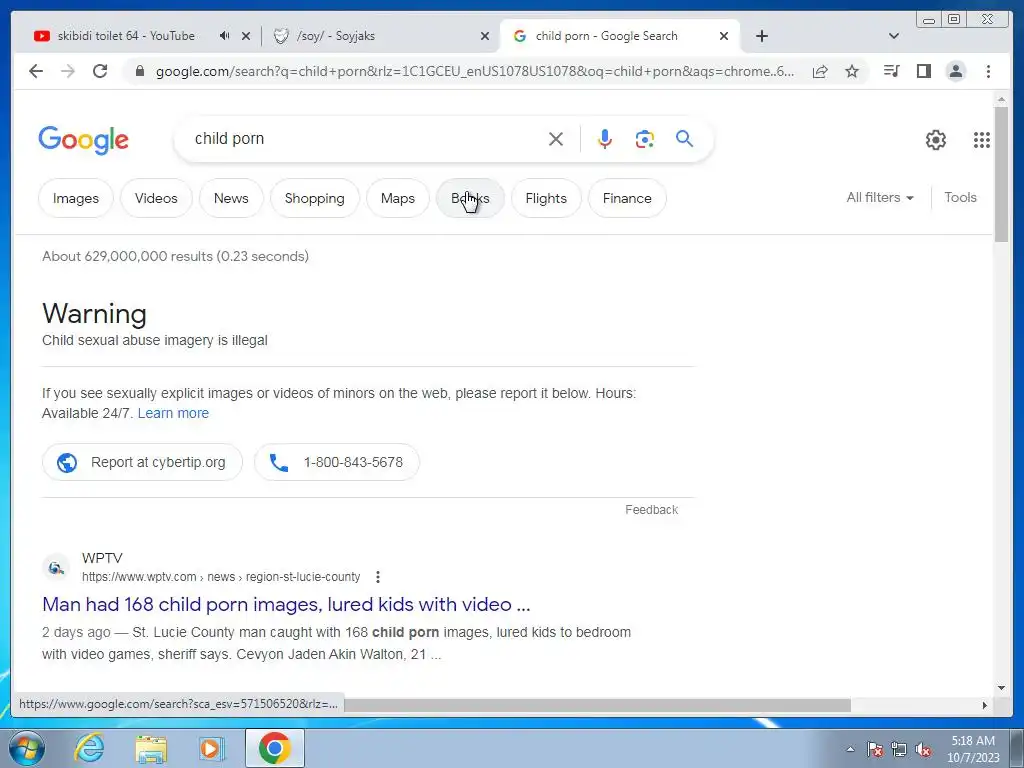Open a new tab with the plus button
The height and width of the screenshot is (768, 1024).
pos(761,36)
